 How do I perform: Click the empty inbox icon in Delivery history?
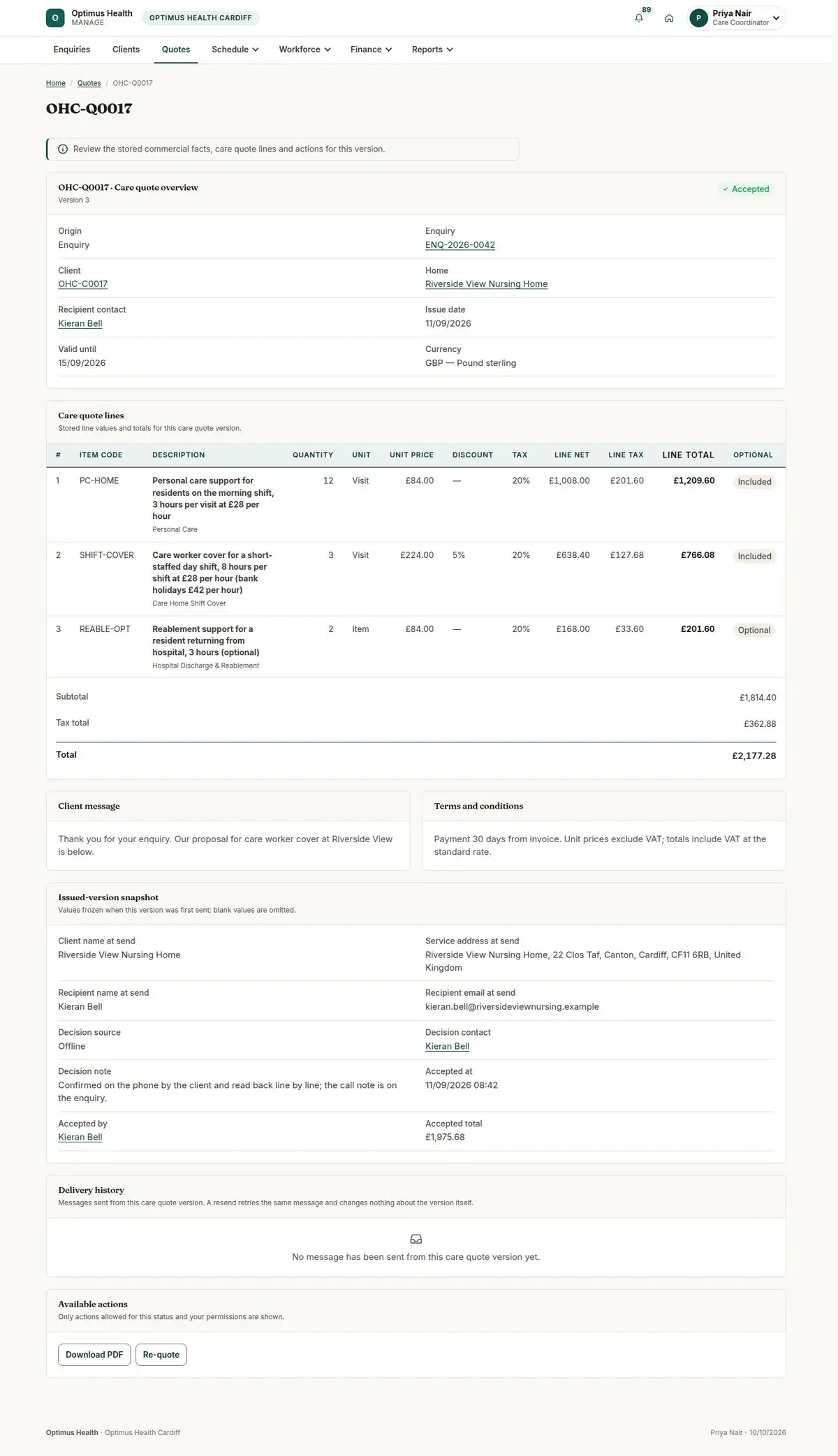pyautogui.click(x=416, y=1239)
